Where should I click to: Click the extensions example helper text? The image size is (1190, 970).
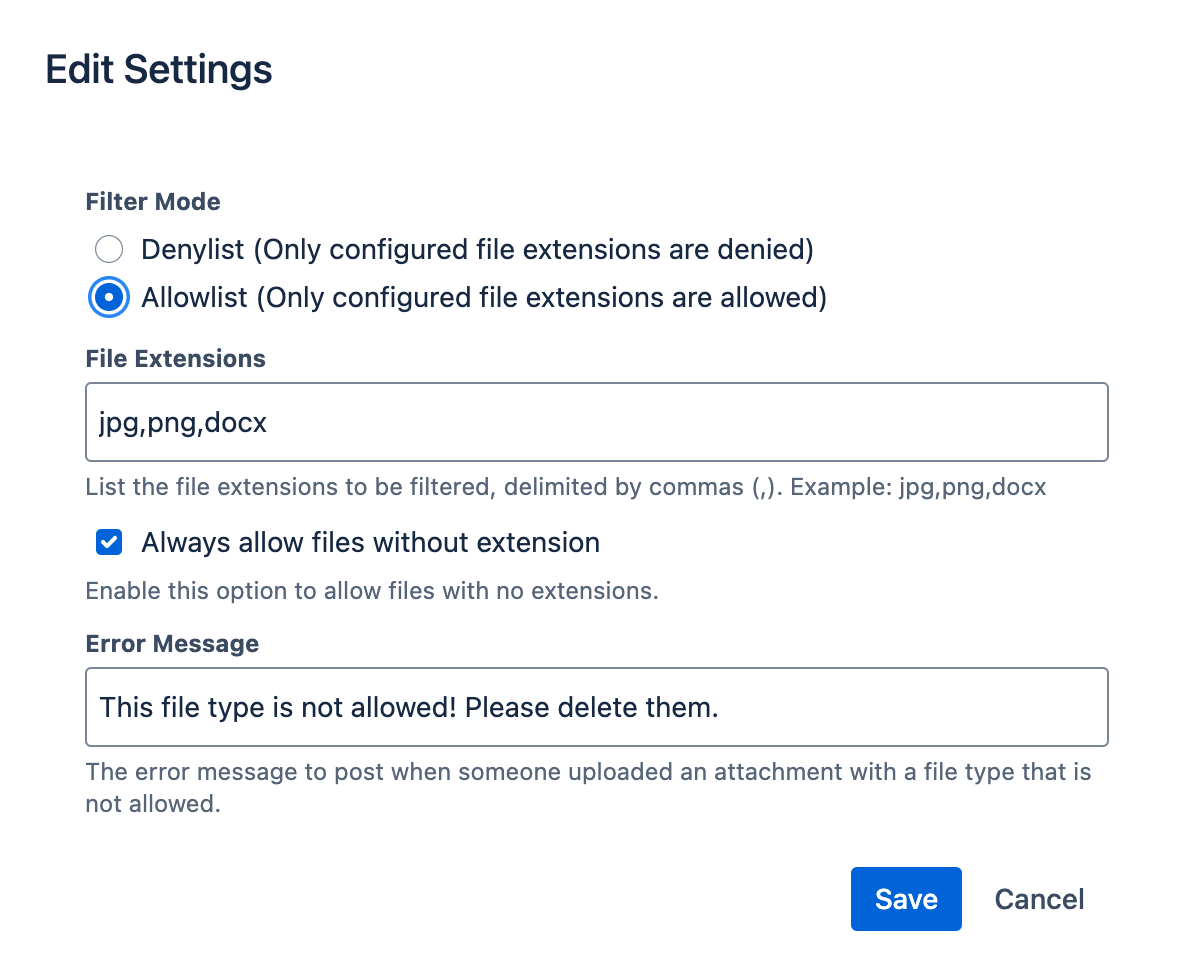(x=565, y=487)
